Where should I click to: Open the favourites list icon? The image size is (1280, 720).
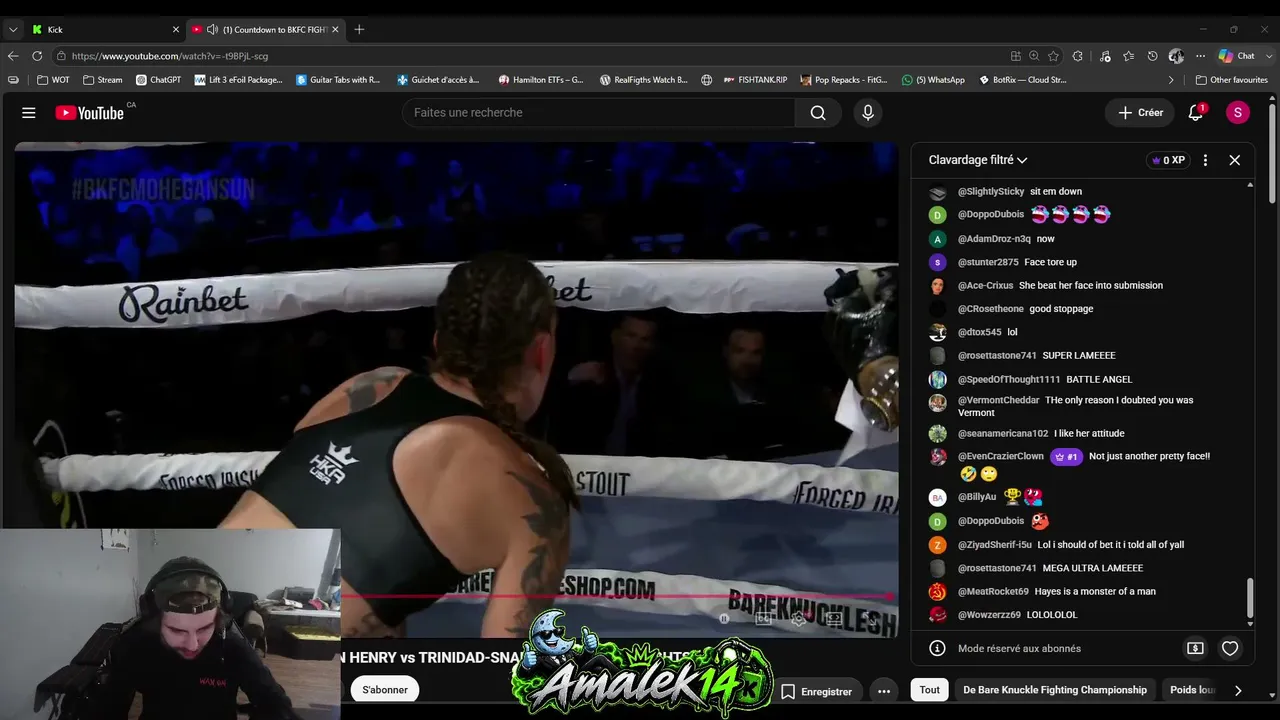[1129, 56]
